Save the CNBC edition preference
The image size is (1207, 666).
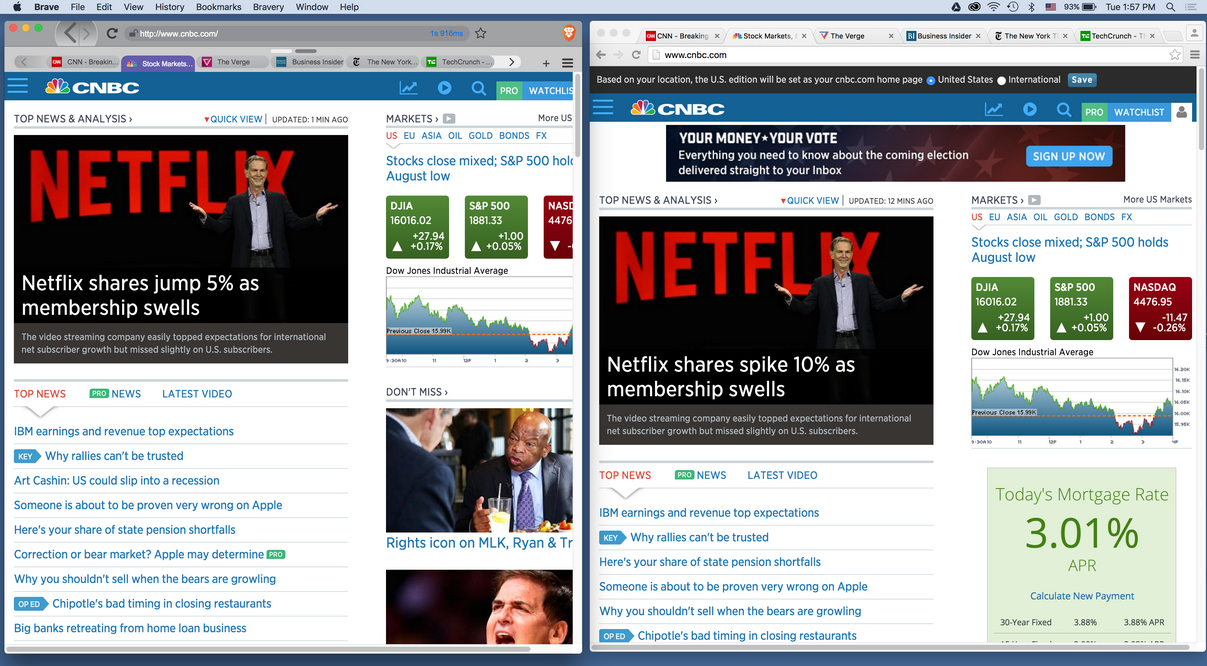click(x=1081, y=80)
